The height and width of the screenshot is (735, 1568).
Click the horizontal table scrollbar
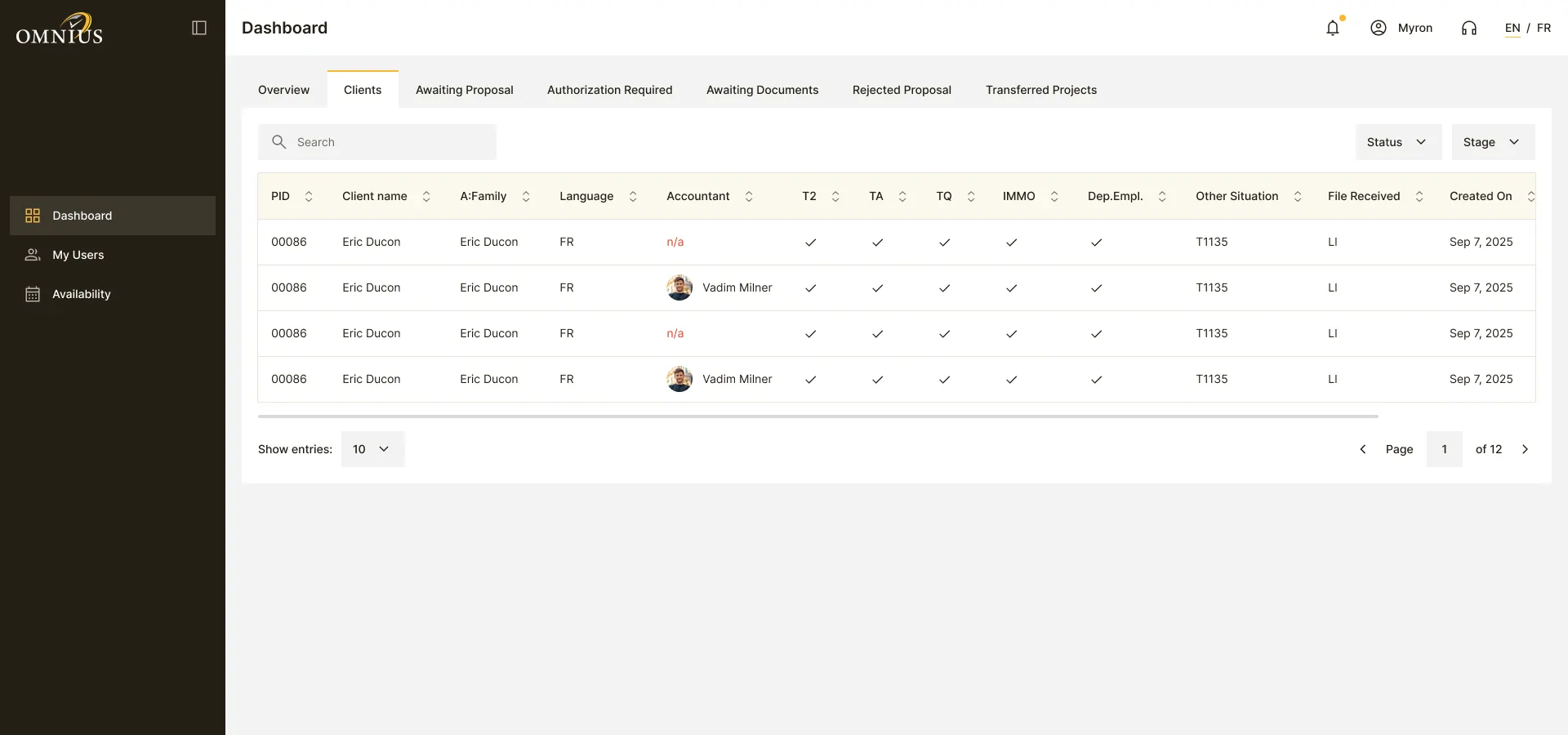(818, 416)
